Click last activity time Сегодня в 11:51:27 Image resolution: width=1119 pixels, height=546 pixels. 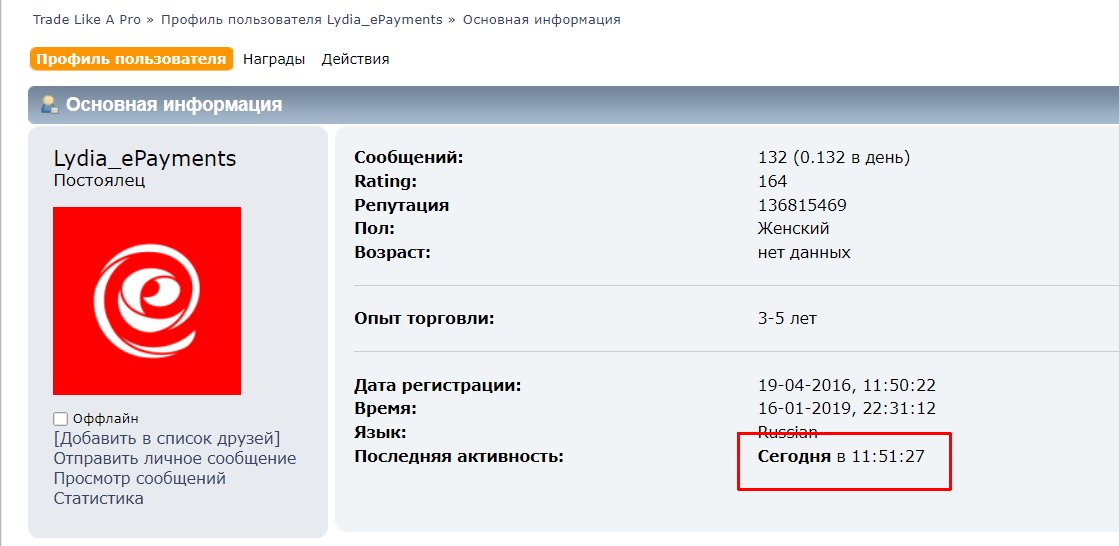(x=841, y=457)
